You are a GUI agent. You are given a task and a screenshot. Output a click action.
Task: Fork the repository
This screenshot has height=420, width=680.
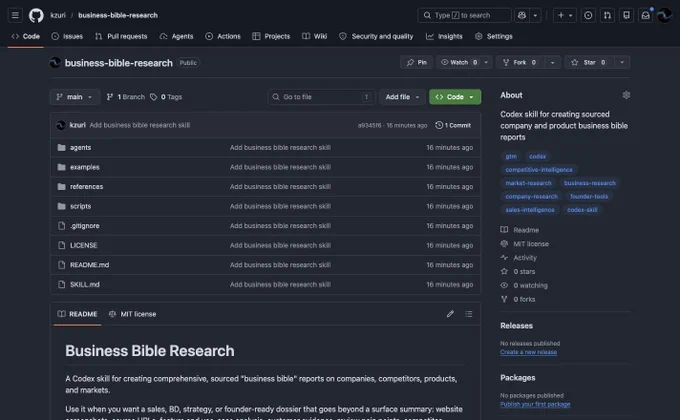click(x=520, y=62)
